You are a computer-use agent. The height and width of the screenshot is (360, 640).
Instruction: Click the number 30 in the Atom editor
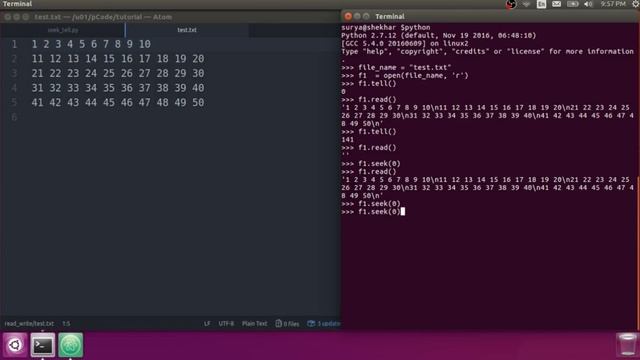point(198,73)
